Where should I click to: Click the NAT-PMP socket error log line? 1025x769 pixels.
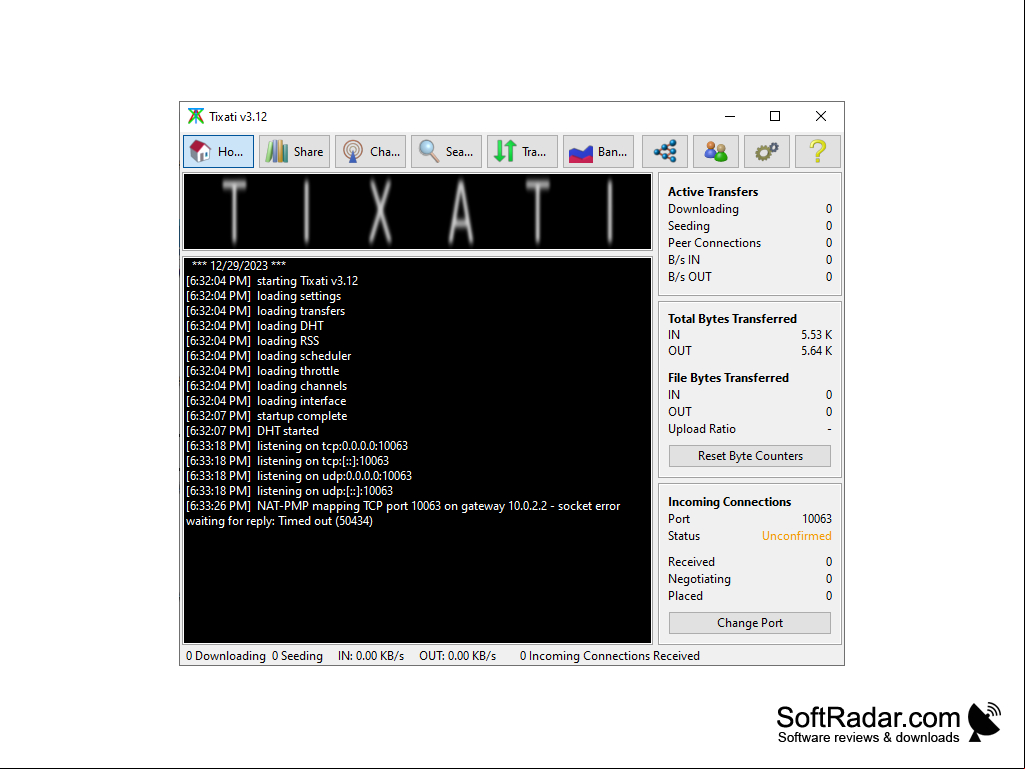pyautogui.click(x=403, y=513)
